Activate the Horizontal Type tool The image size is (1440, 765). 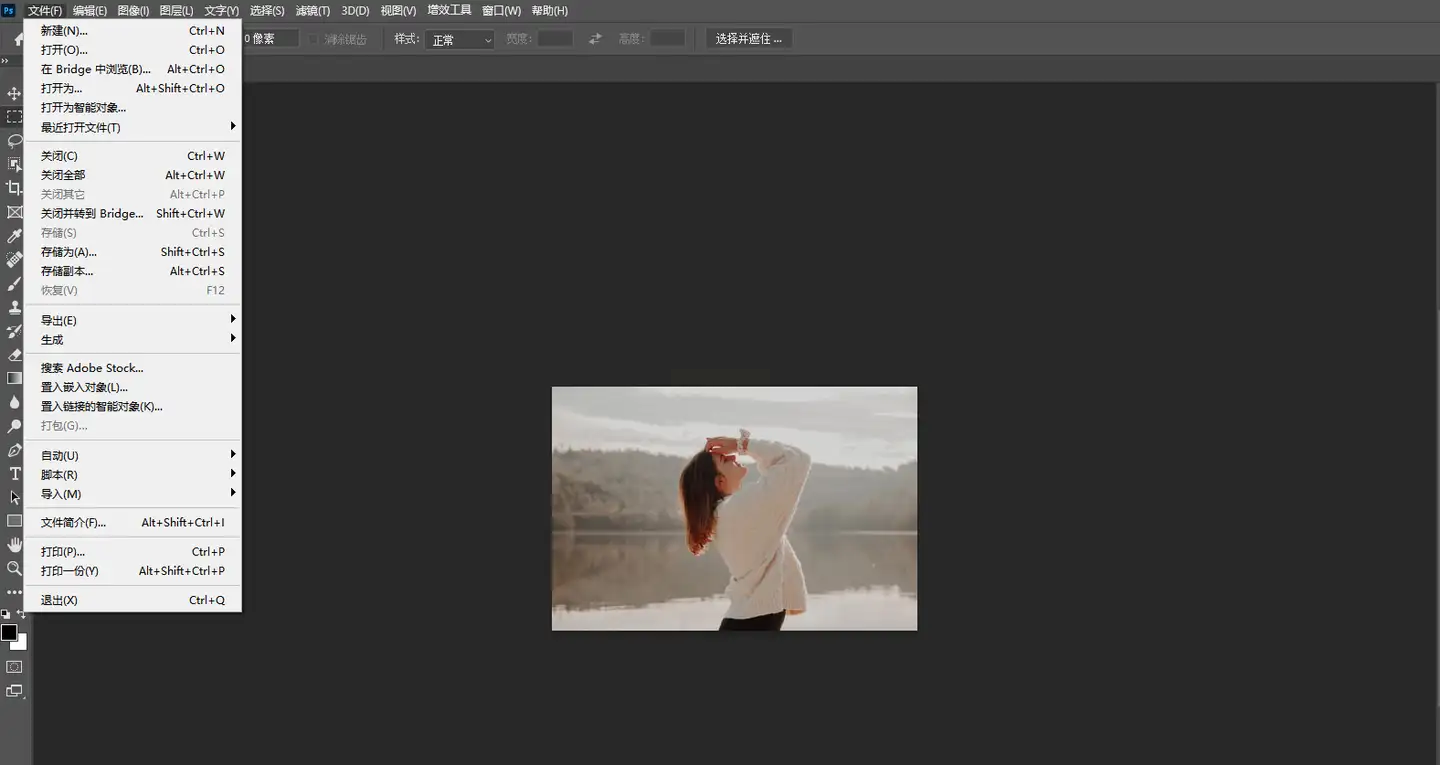click(x=14, y=473)
